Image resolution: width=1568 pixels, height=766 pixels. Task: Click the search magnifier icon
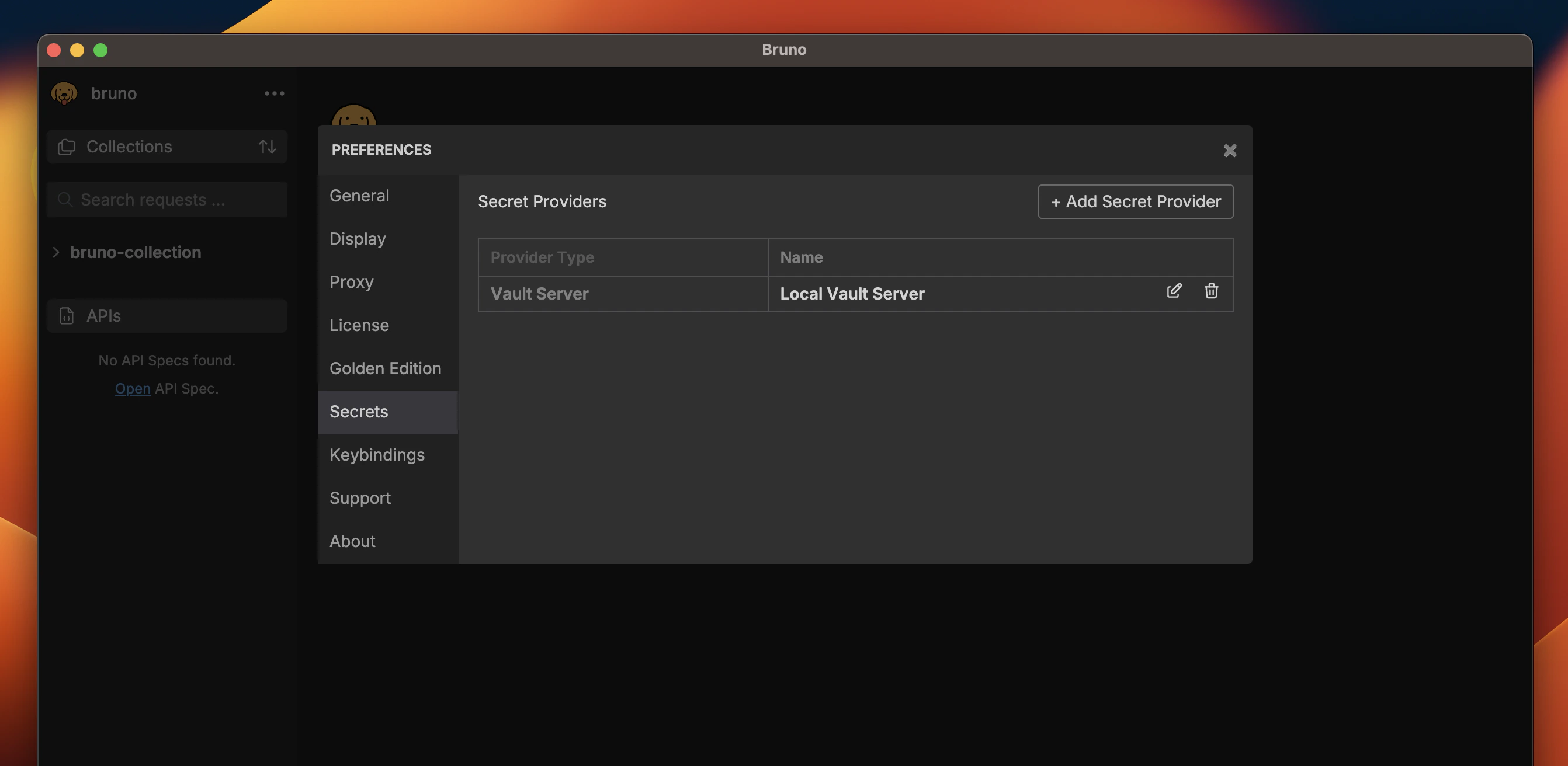pyautogui.click(x=65, y=199)
